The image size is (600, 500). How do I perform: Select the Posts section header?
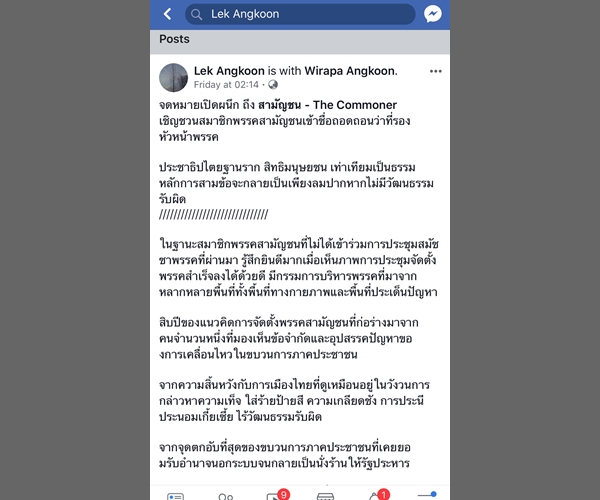174,39
